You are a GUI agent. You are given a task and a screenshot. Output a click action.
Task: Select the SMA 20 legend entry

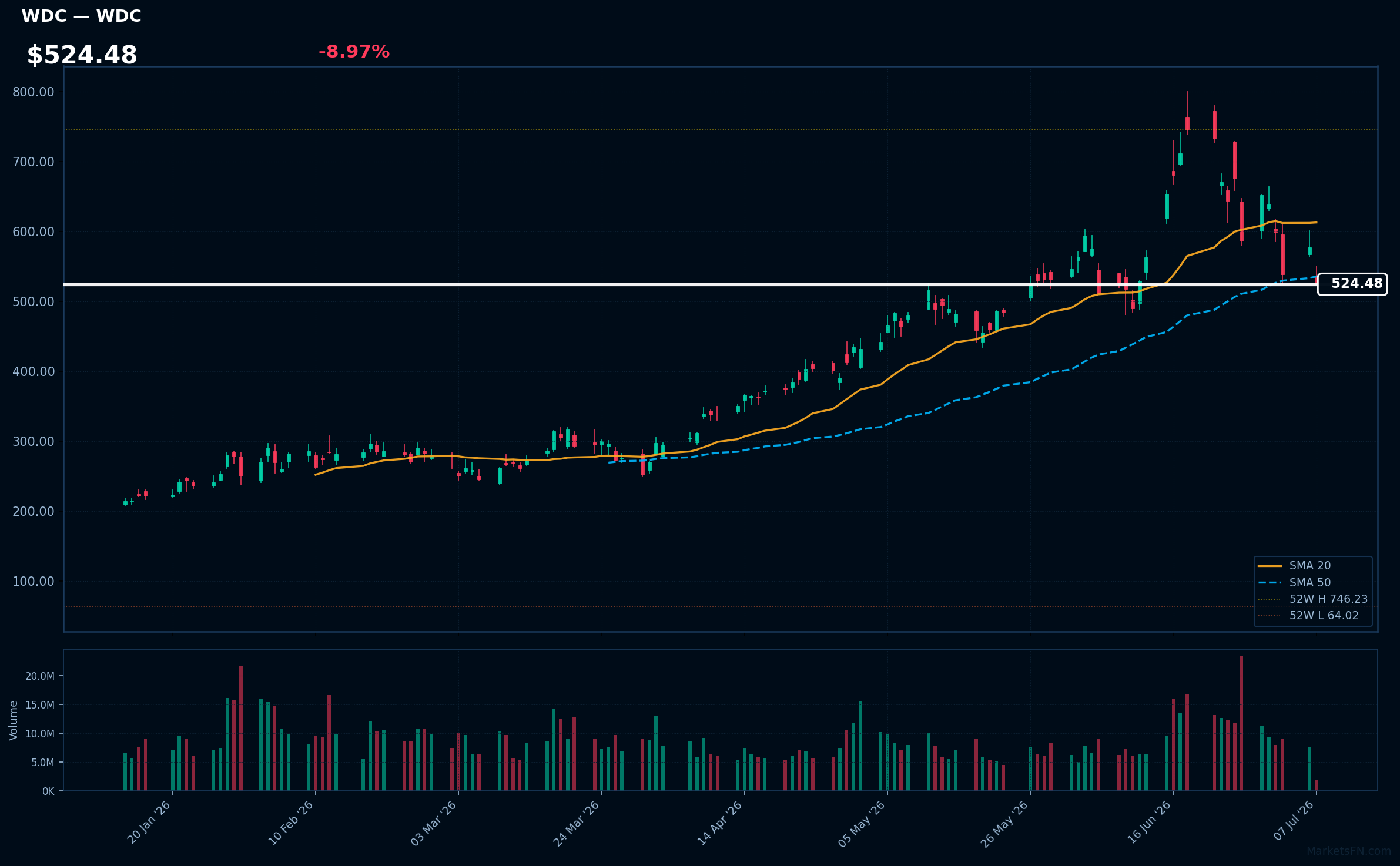1294,566
